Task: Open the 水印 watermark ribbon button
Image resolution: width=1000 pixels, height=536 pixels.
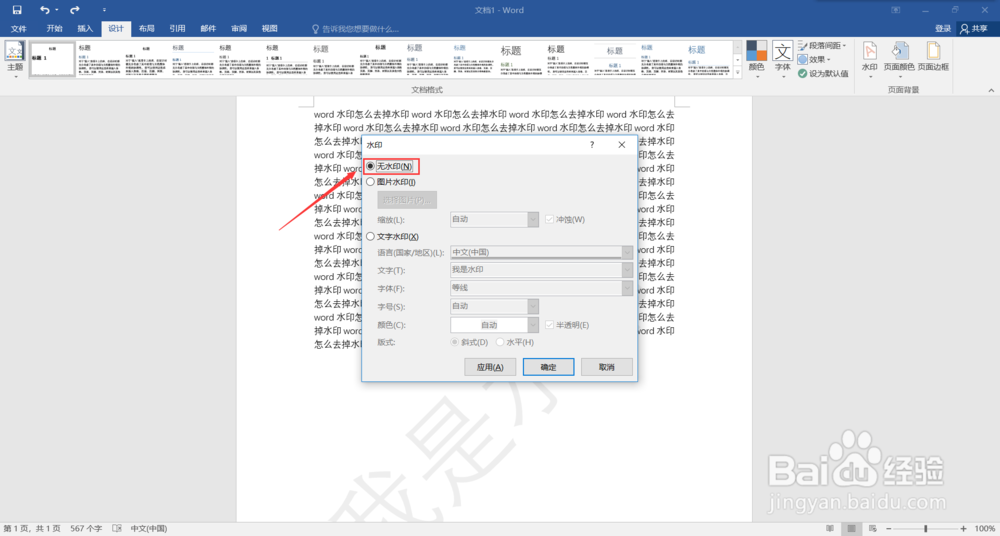Action: 869,59
